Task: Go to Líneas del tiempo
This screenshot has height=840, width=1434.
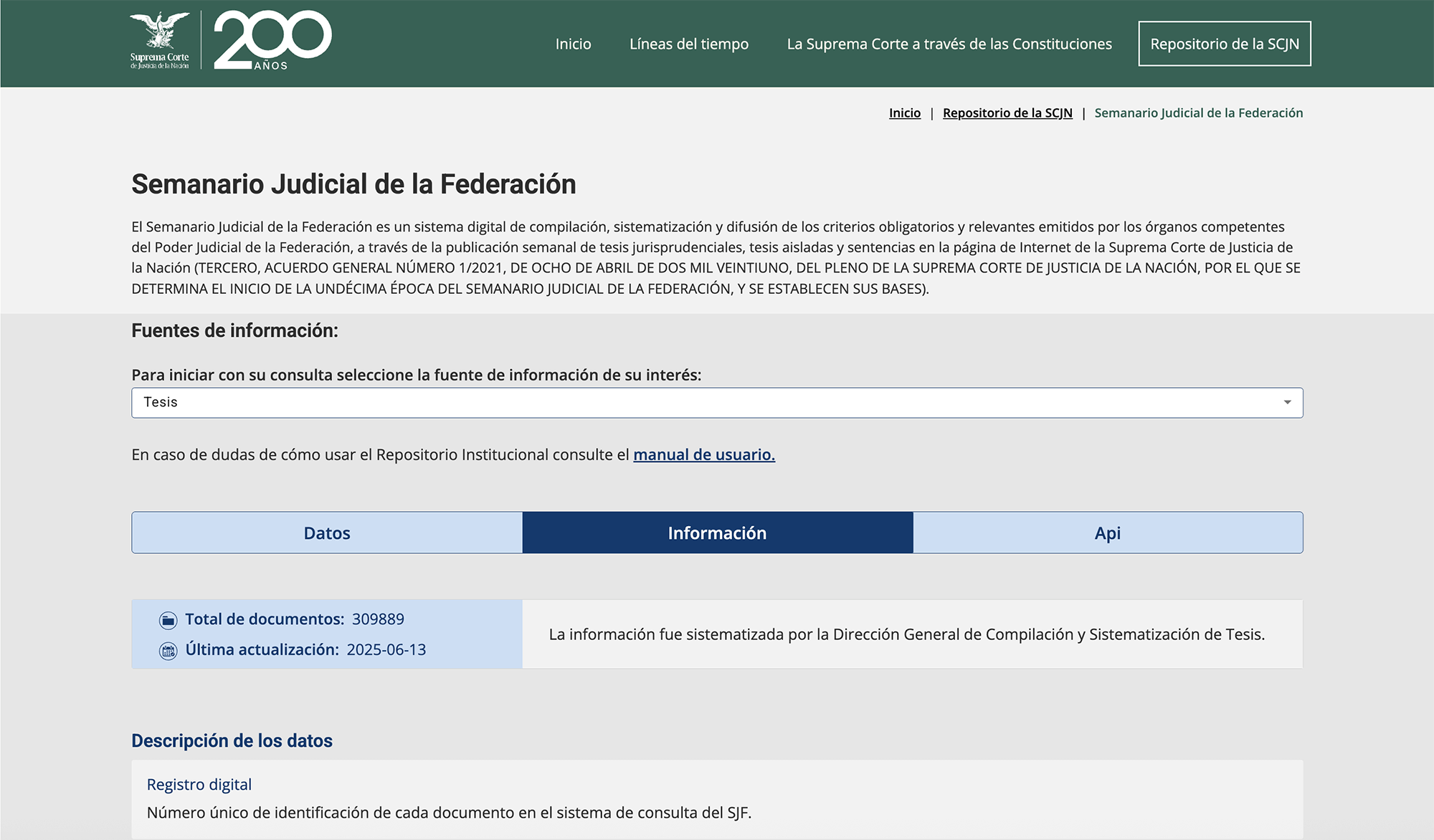Action: (x=688, y=44)
